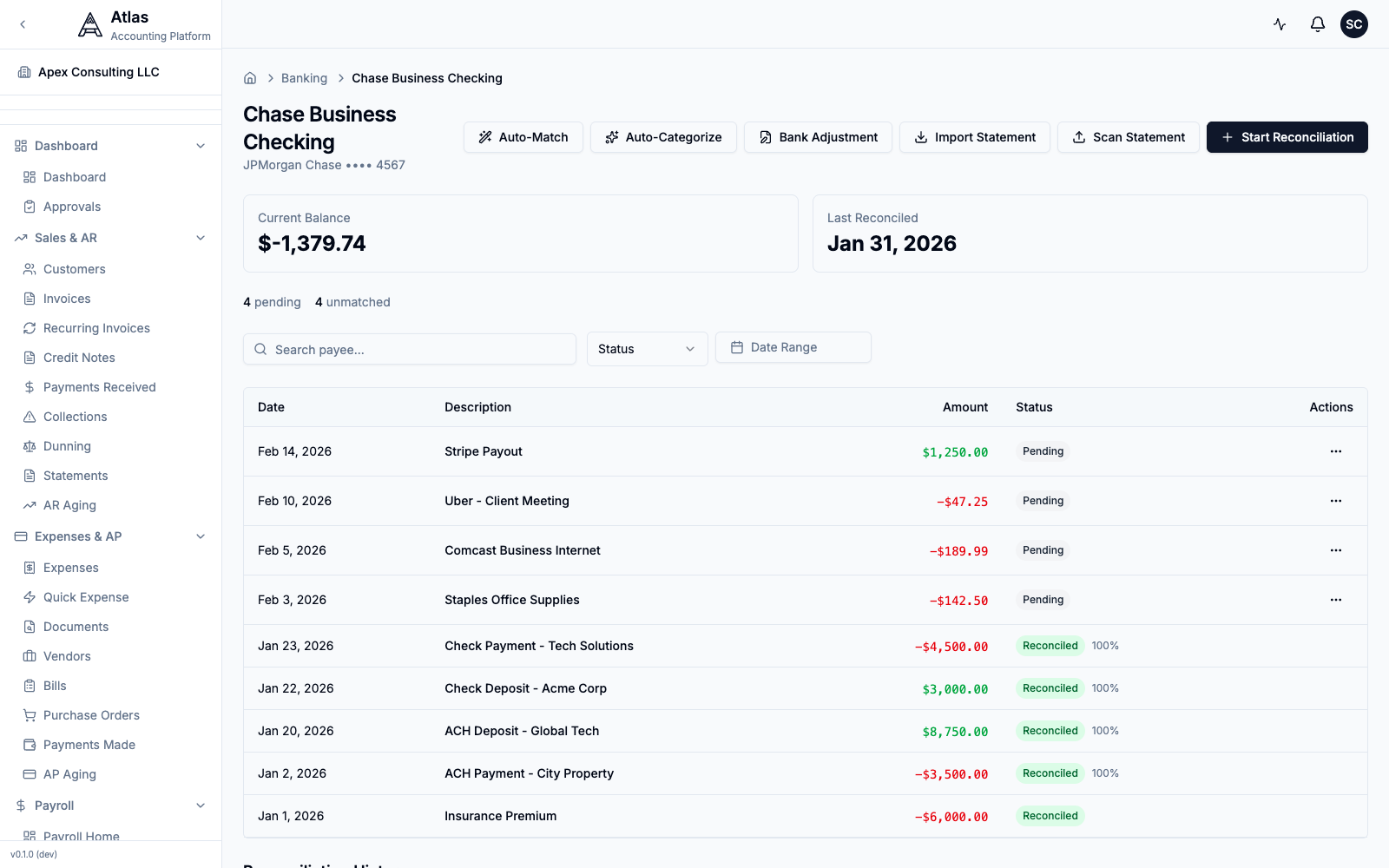This screenshot has height=868, width=1389.
Task: Open Uber - Client Meeting row actions
Action: tap(1336, 501)
